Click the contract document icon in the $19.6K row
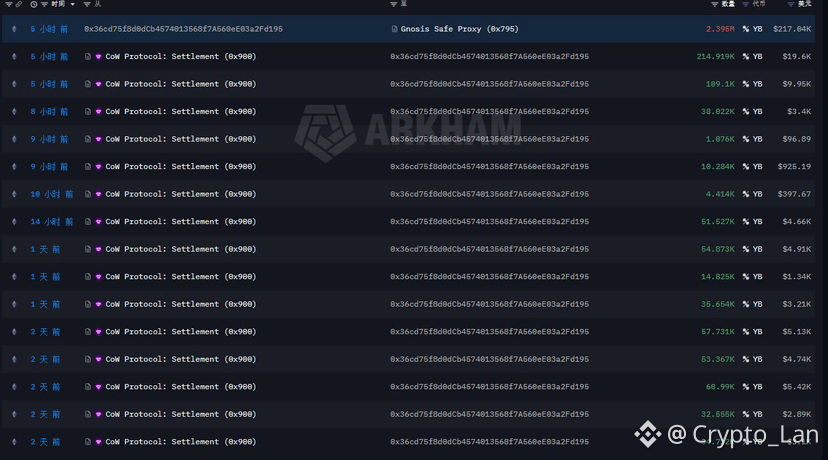Image resolution: width=828 pixels, height=460 pixels. point(88,57)
